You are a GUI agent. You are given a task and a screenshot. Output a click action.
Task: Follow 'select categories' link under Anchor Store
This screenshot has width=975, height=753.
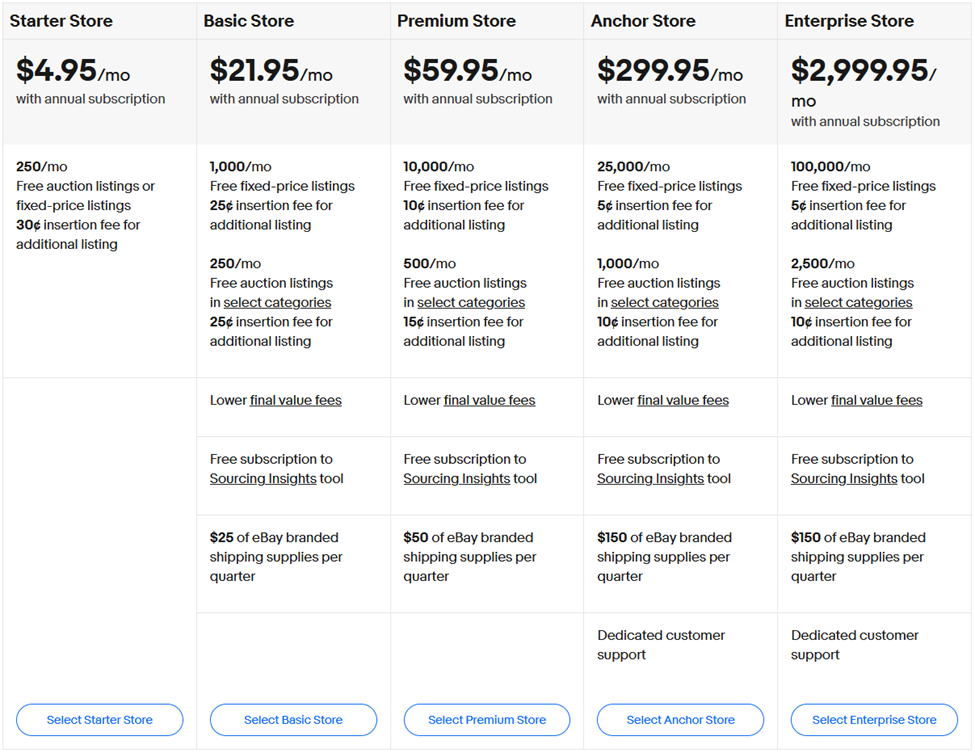coord(665,303)
